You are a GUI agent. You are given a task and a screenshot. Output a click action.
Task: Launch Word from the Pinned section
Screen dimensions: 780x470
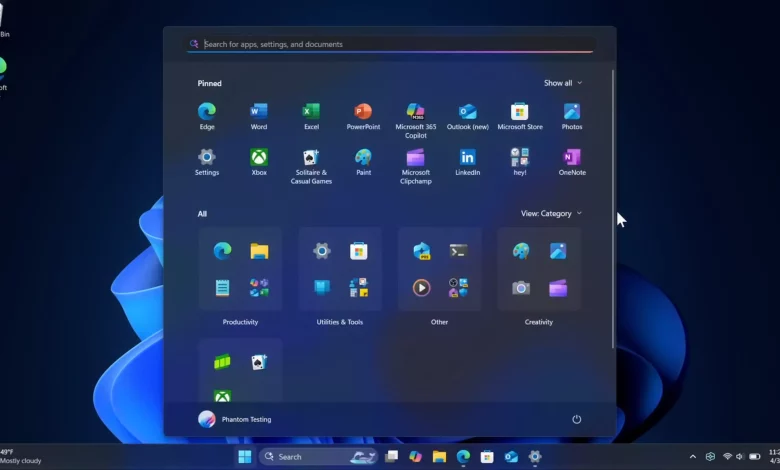(x=259, y=116)
